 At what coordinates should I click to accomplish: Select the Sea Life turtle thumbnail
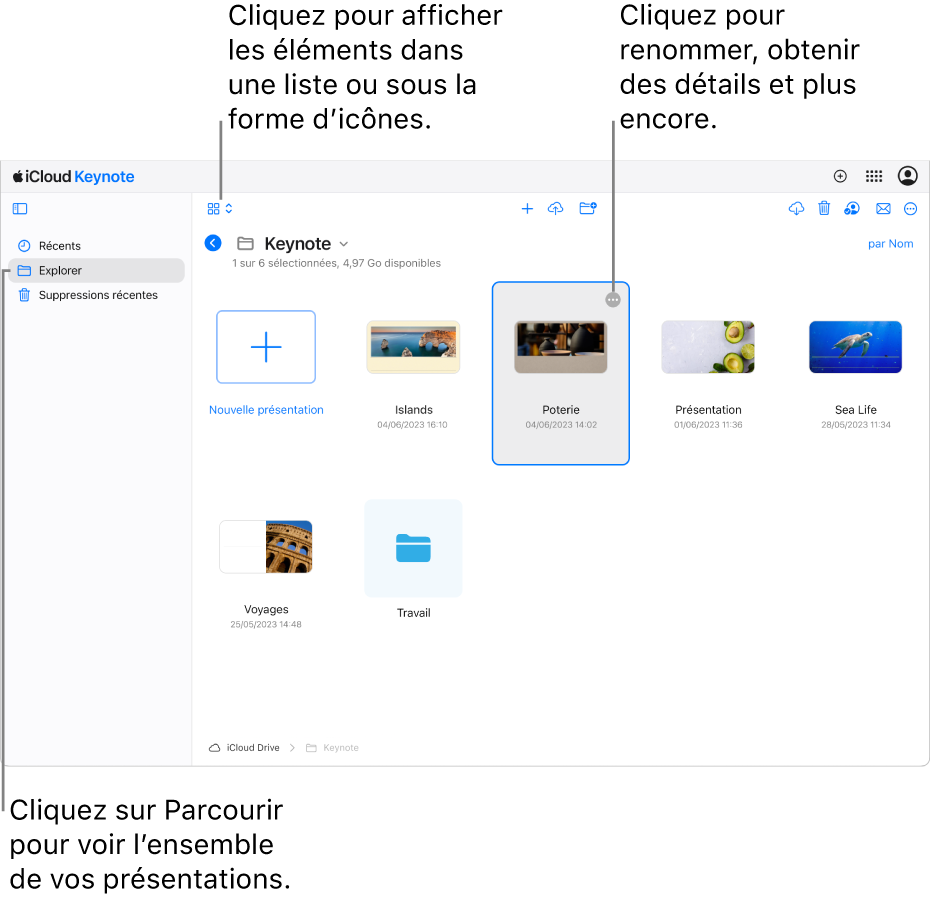[856, 347]
